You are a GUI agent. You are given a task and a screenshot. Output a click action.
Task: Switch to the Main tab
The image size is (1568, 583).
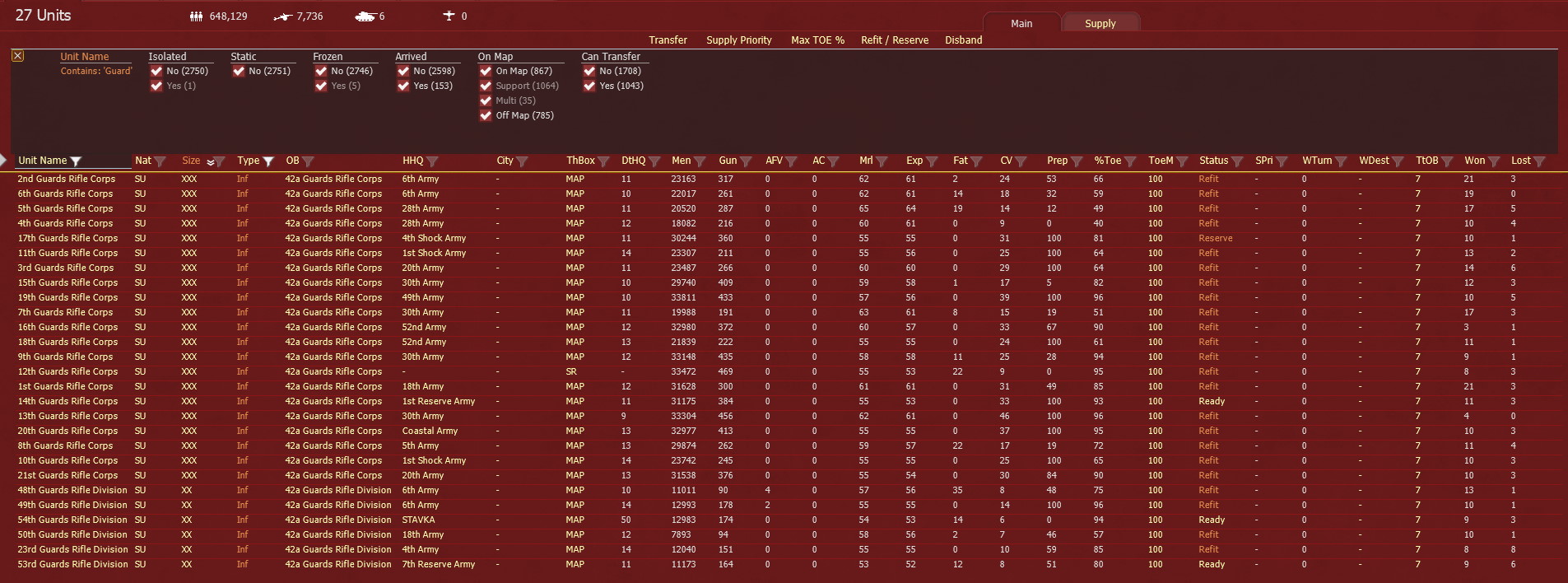[1021, 23]
